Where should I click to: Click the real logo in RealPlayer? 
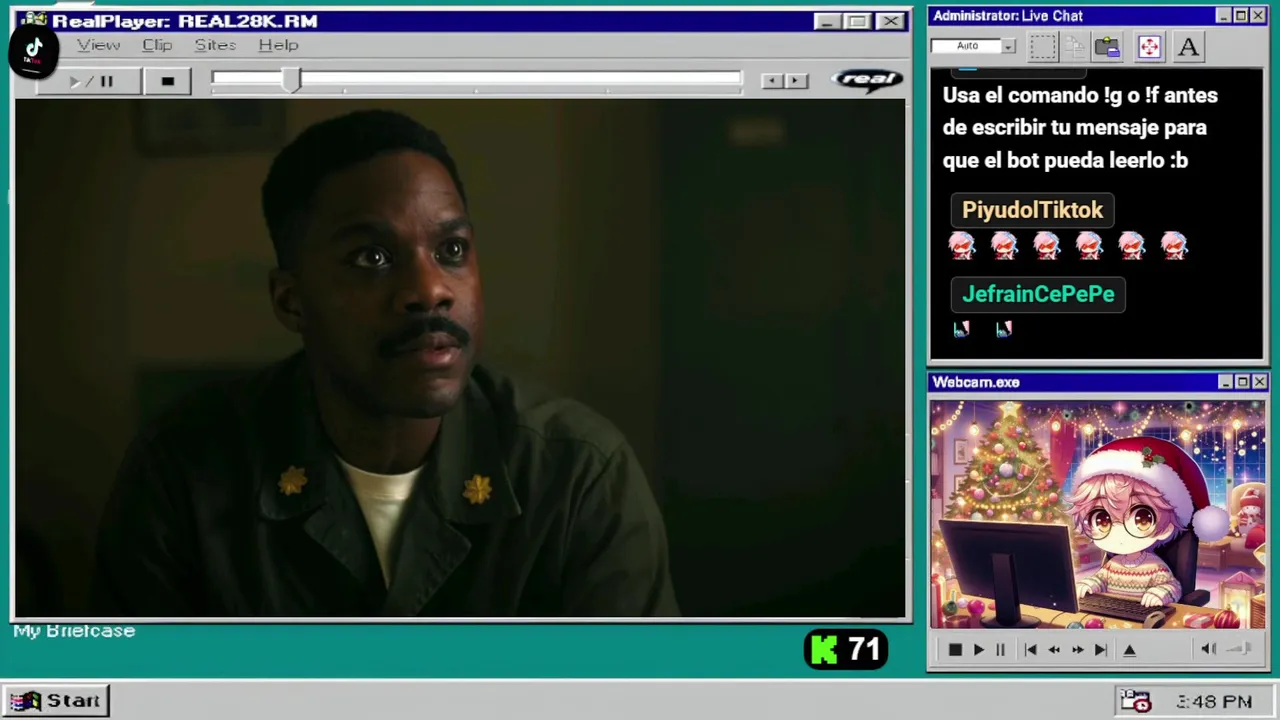(867, 80)
